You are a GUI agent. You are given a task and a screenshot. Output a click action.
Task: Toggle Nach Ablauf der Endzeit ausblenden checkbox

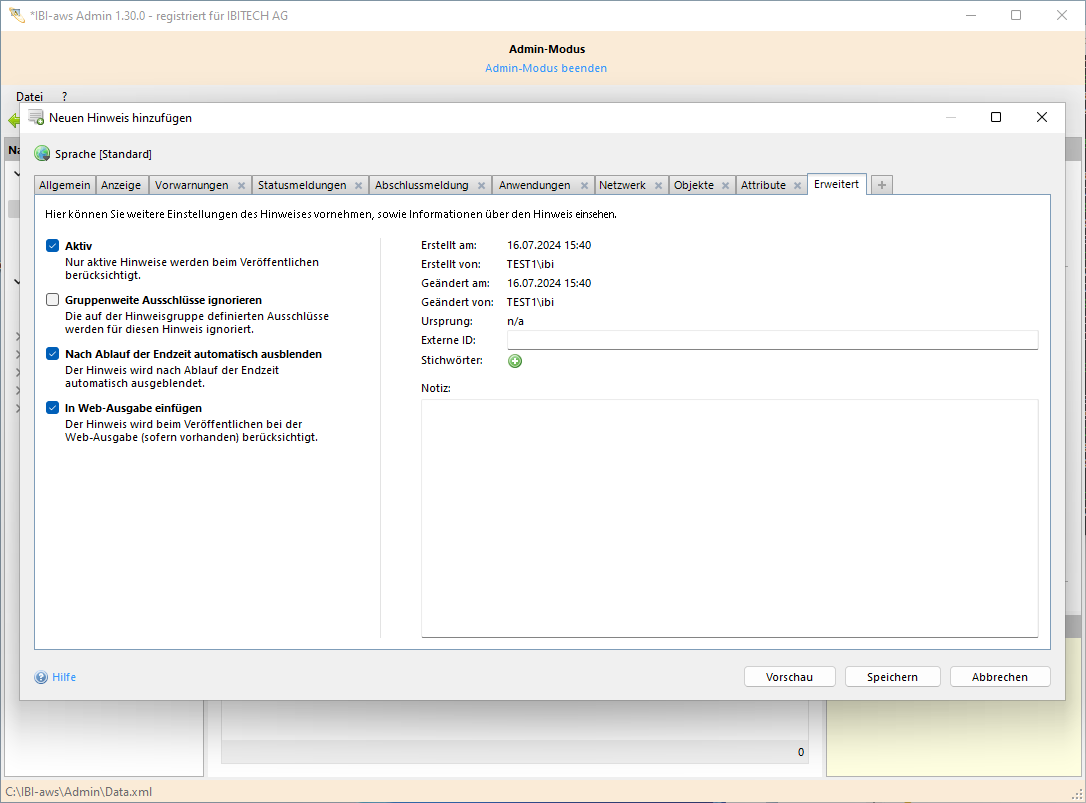(x=53, y=354)
